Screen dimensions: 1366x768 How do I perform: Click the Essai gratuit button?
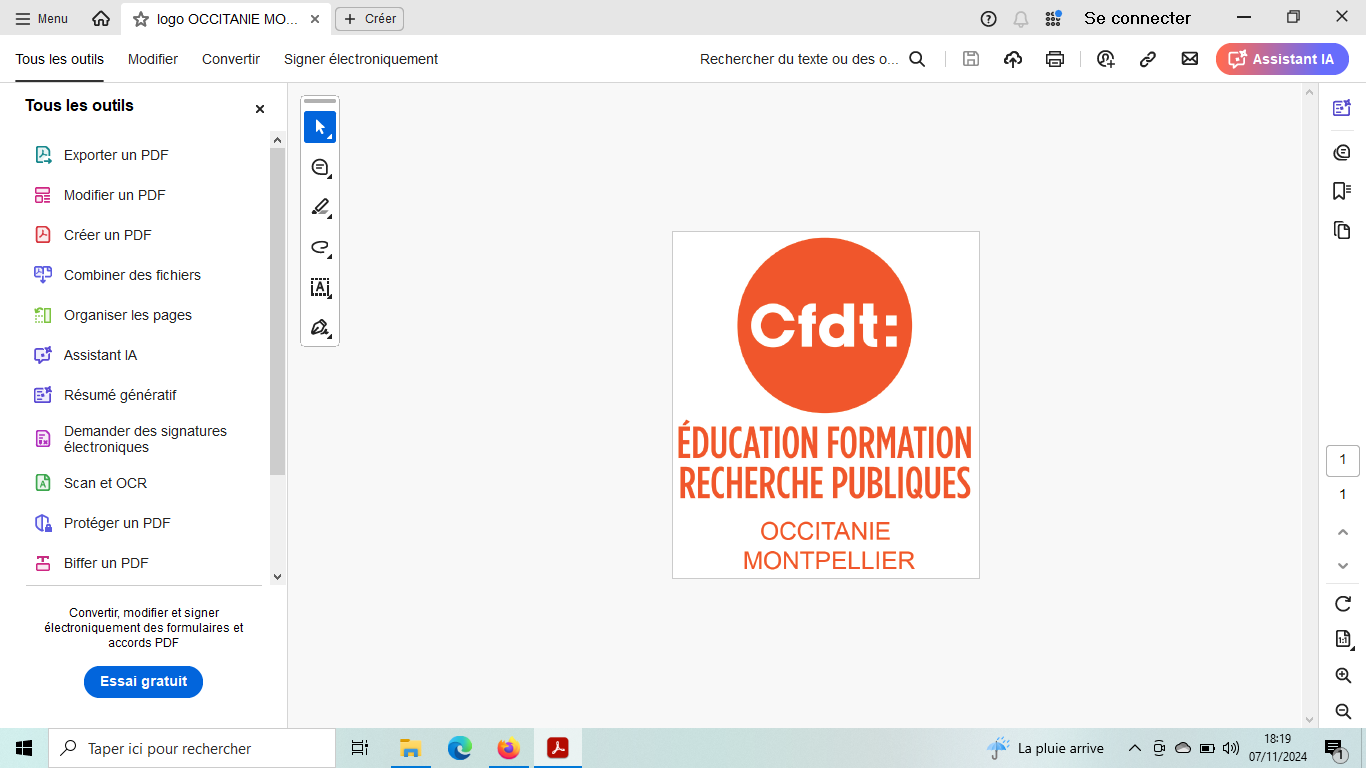(143, 681)
